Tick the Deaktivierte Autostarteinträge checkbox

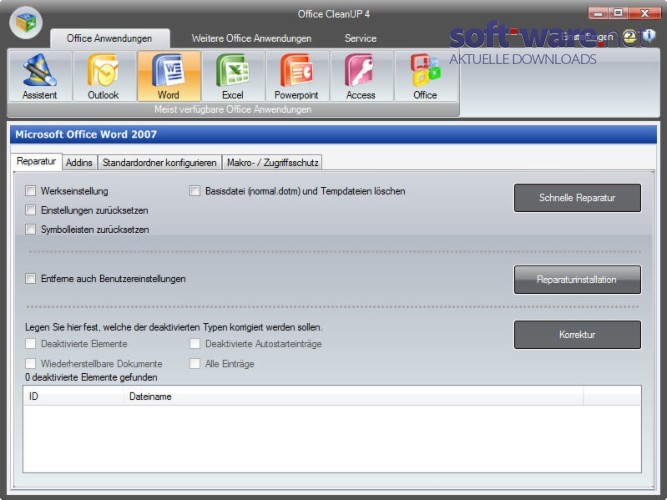pyautogui.click(x=194, y=343)
